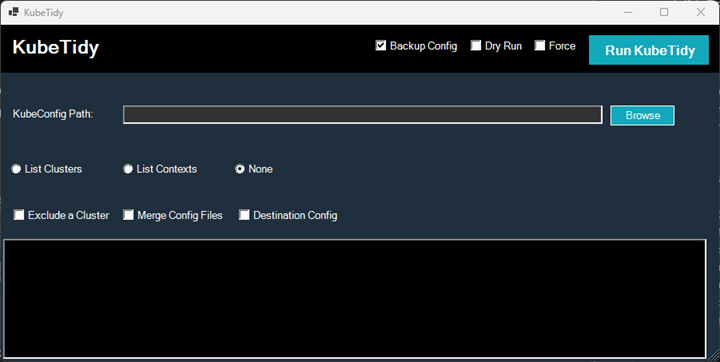Click the KubeConfig Path label
Viewport: 720px width, 362px height.
53,114
